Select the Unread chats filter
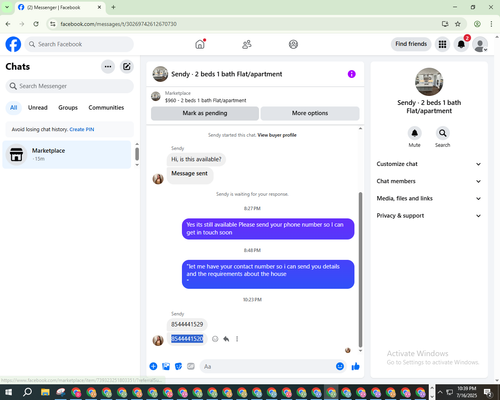The width and height of the screenshot is (500, 400). [x=38, y=107]
